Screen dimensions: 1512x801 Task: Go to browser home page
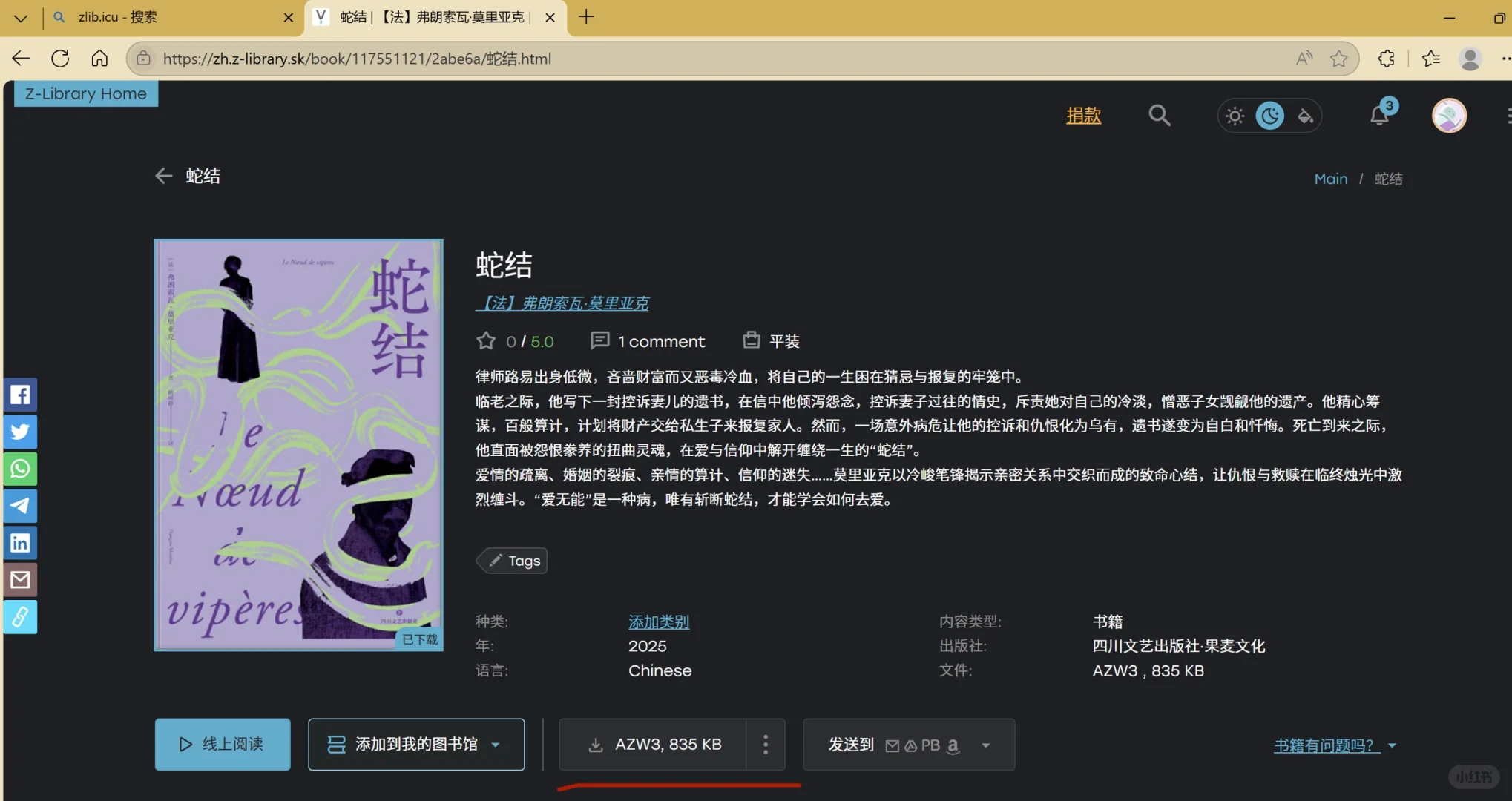99,59
